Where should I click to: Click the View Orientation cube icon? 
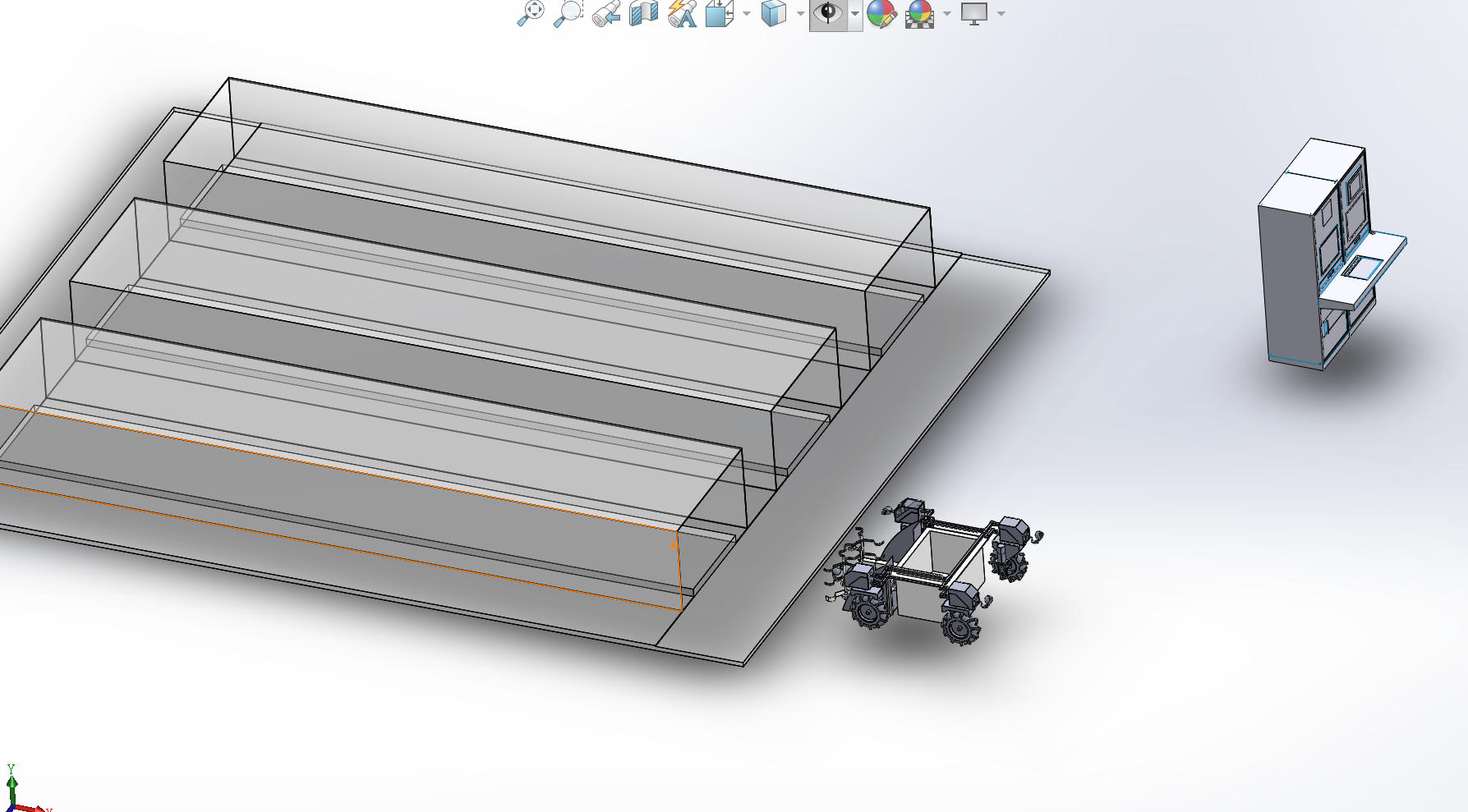pos(720,14)
